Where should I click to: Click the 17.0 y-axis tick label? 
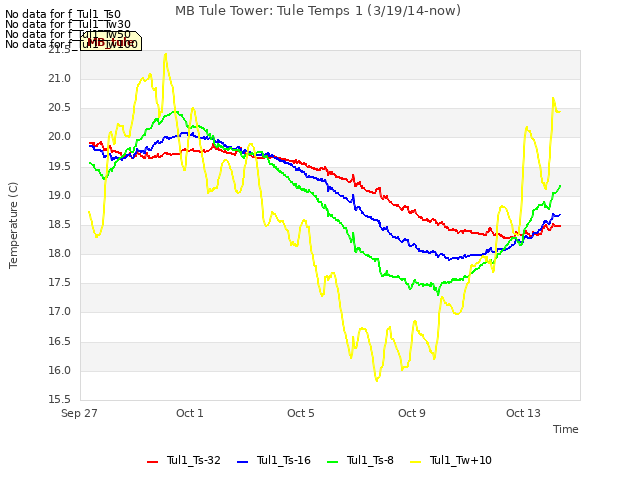pyautogui.click(x=60, y=312)
